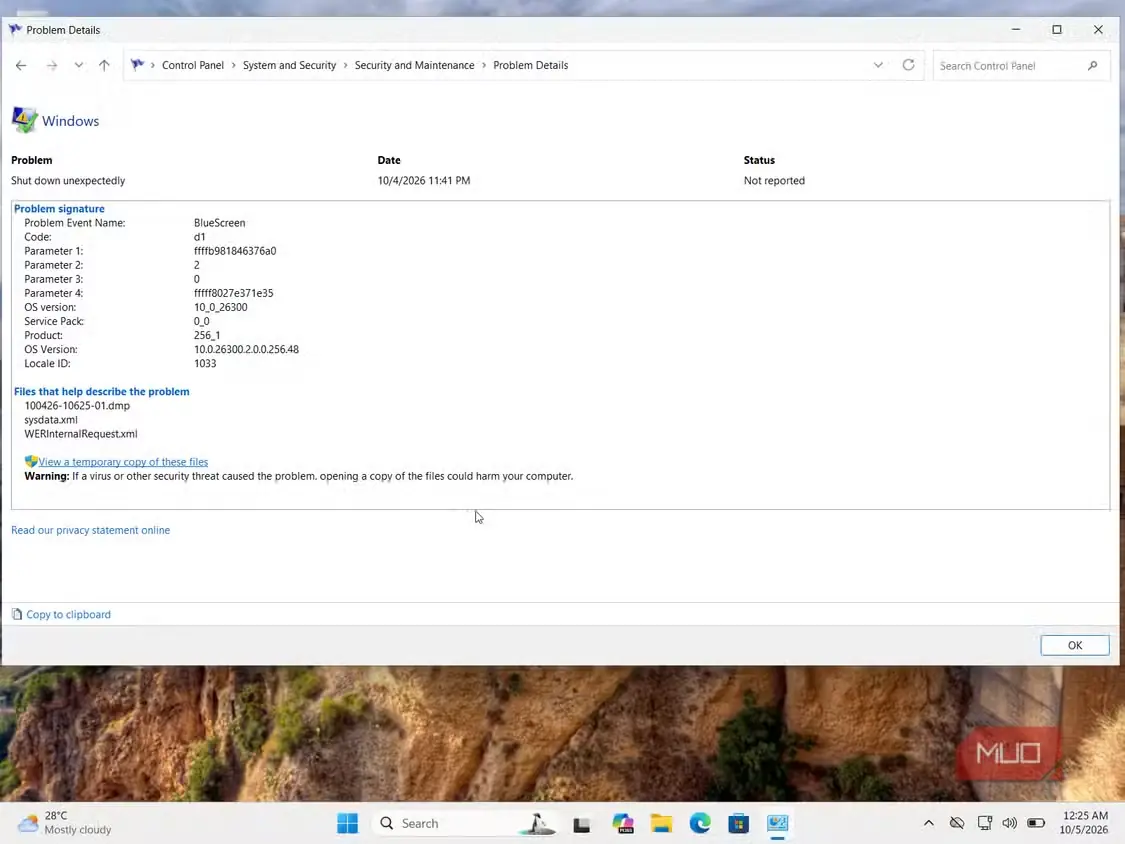This screenshot has height=844, width=1125.
Task: Select the 100426-10625-01.dmp file name
Action: coord(77,405)
